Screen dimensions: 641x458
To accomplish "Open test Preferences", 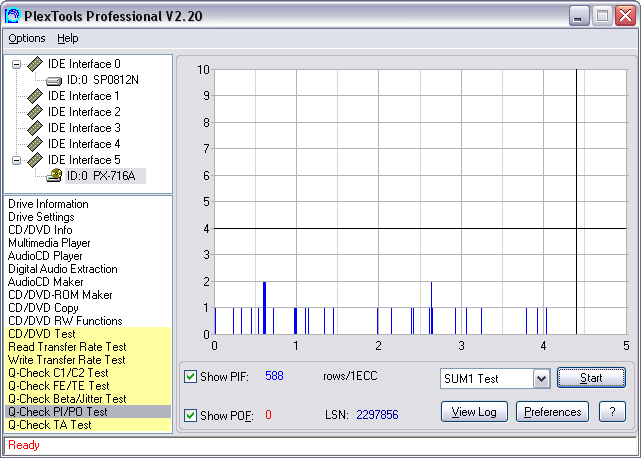I will point(552,412).
